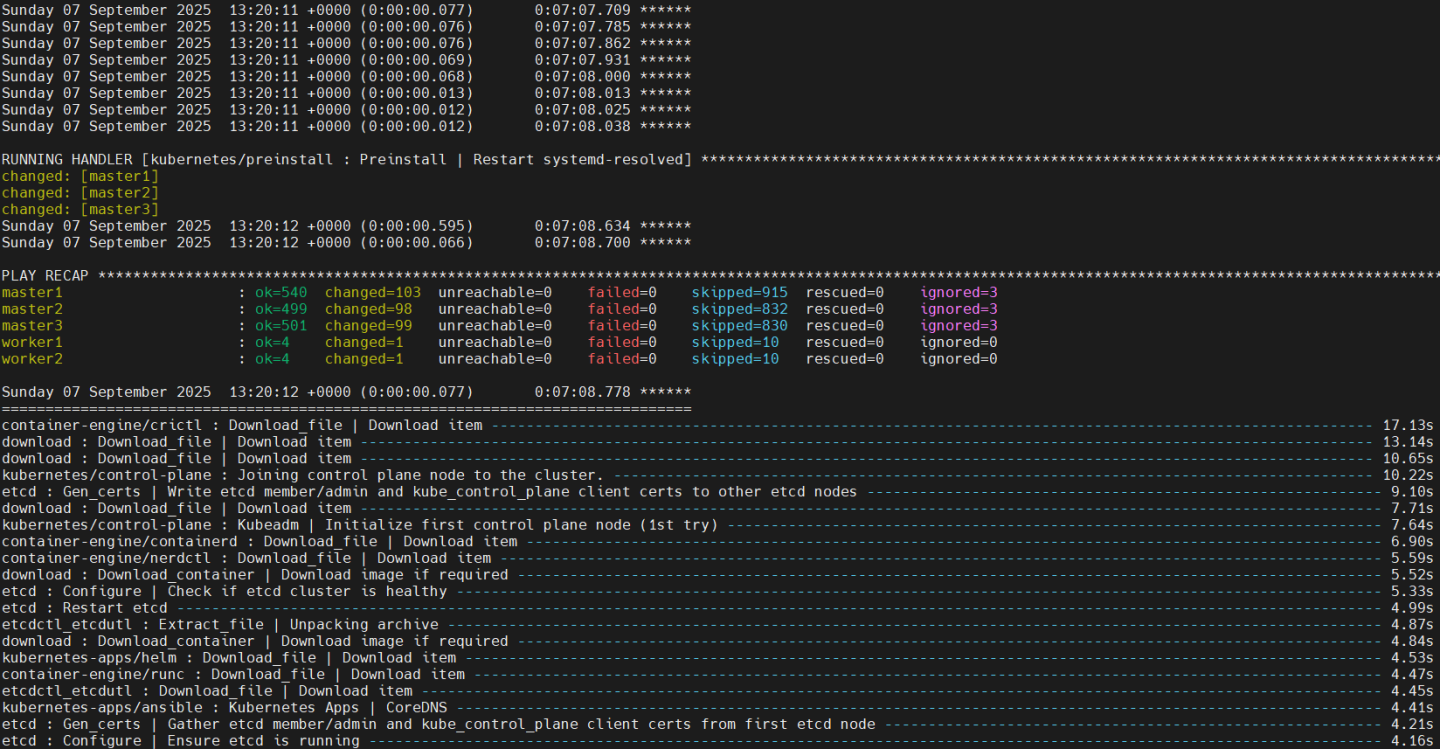Image resolution: width=1440 pixels, height=749 pixels.
Task: Select the changed=103 value for master1
Action: (371, 292)
